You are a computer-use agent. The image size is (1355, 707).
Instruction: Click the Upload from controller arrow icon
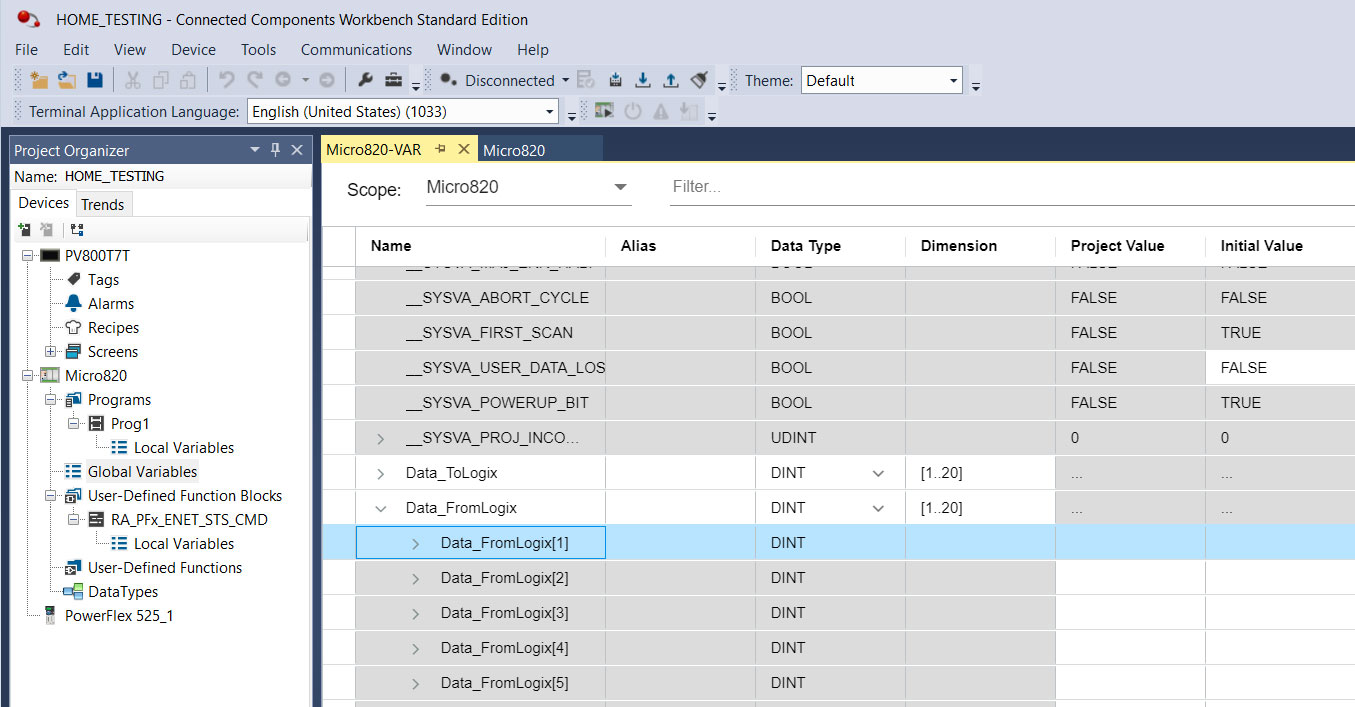tap(671, 80)
